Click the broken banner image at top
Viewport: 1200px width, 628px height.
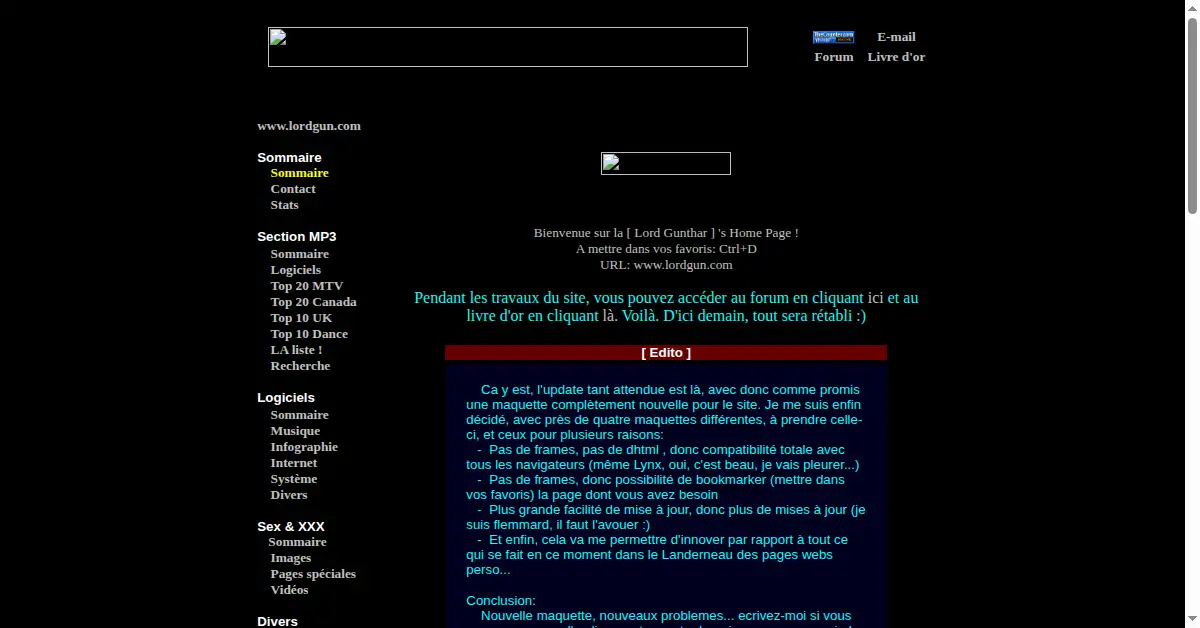coord(508,47)
